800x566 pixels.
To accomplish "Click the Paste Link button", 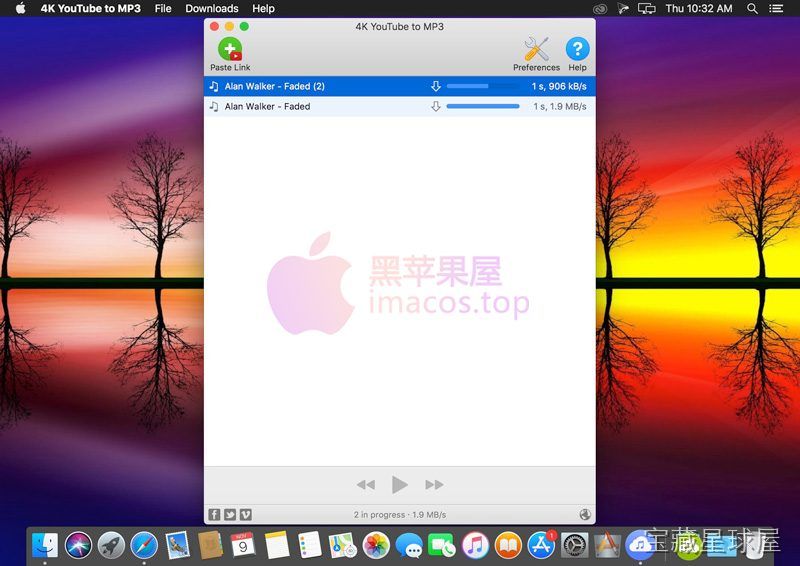I will 230,54.
